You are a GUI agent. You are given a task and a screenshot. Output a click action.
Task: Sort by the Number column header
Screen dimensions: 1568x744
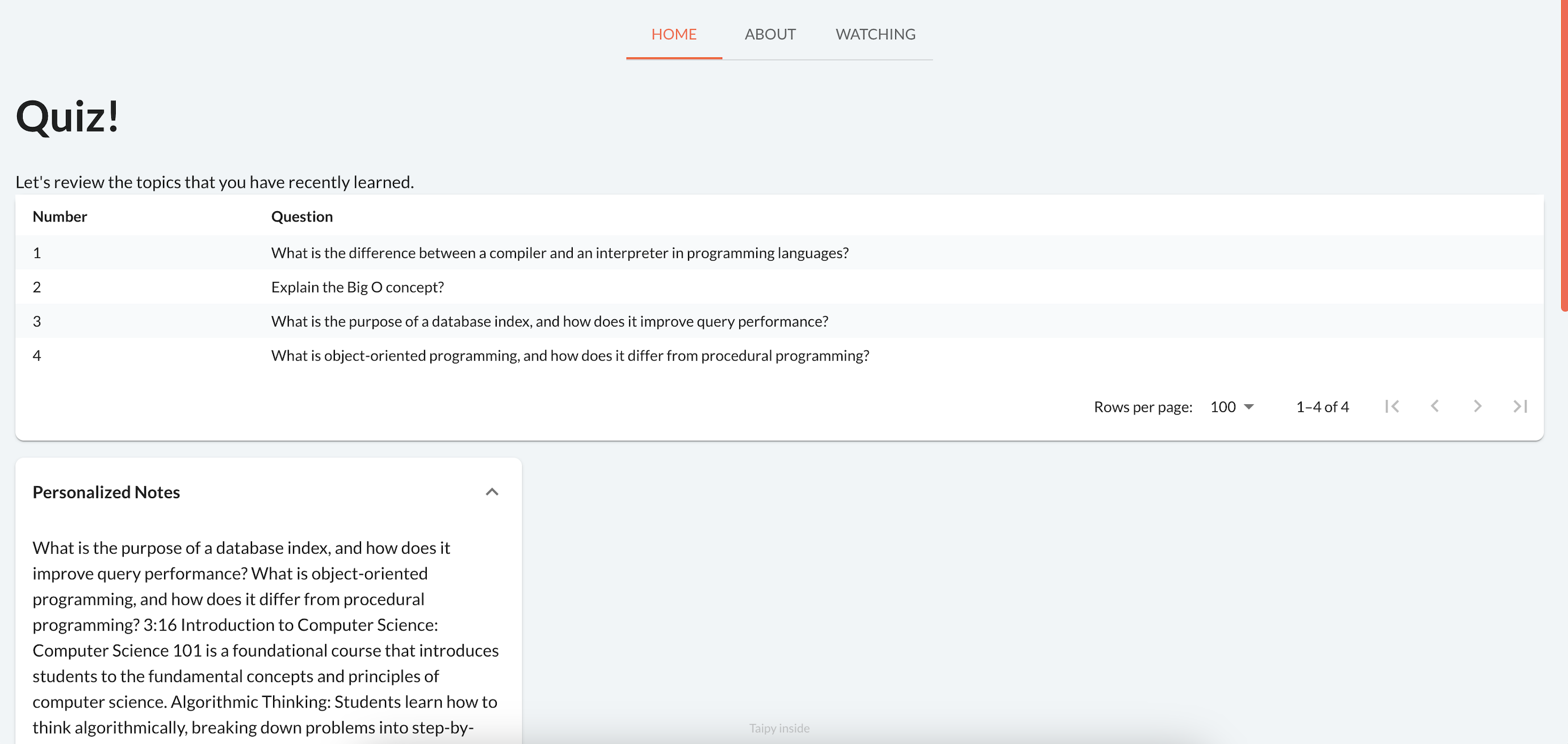click(x=60, y=217)
